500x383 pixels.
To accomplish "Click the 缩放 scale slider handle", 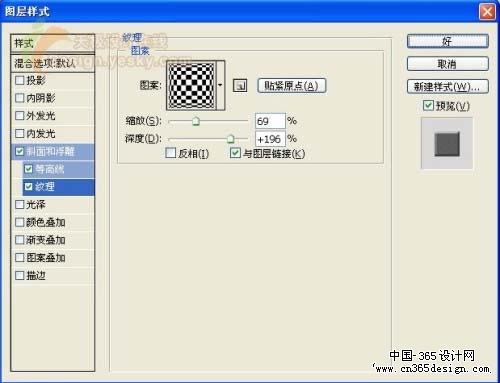I will [x=196, y=121].
